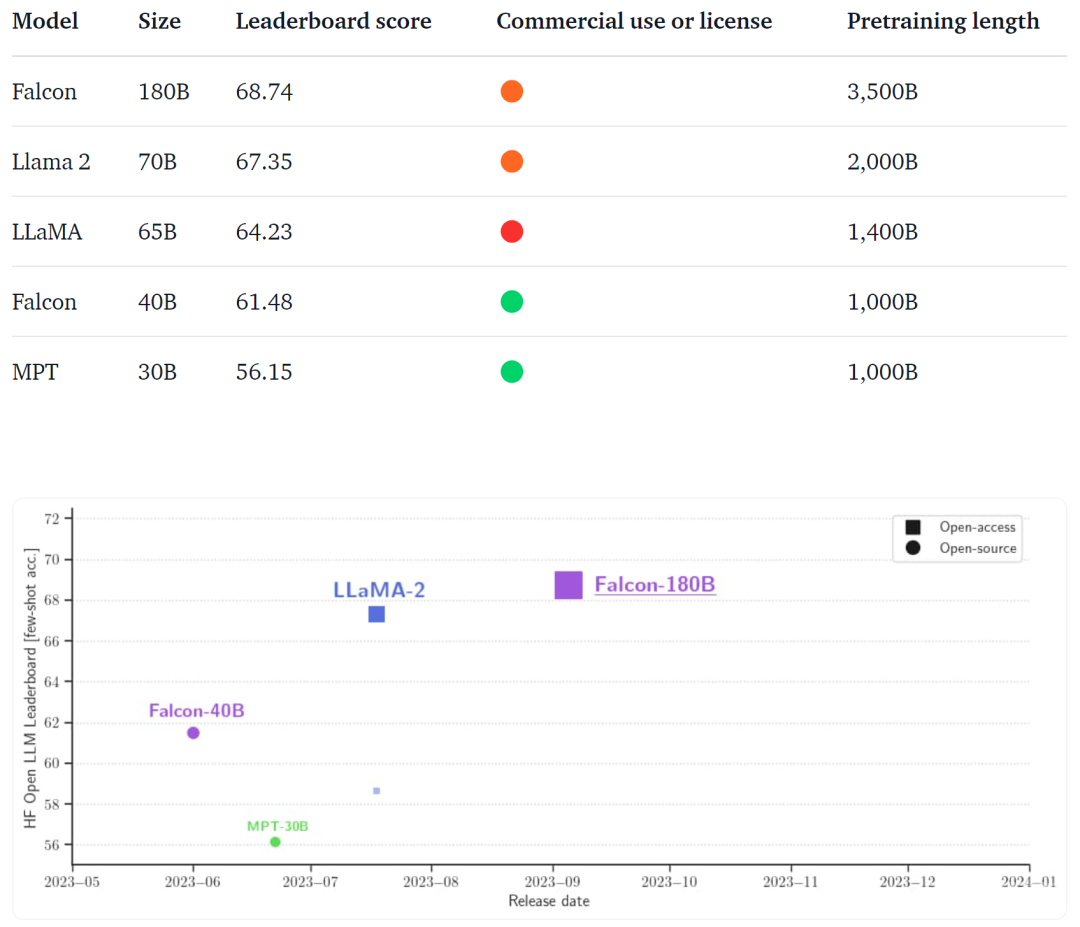Click the green license dot for MPT 30B
This screenshot has width=1080, height=927.
[512, 372]
